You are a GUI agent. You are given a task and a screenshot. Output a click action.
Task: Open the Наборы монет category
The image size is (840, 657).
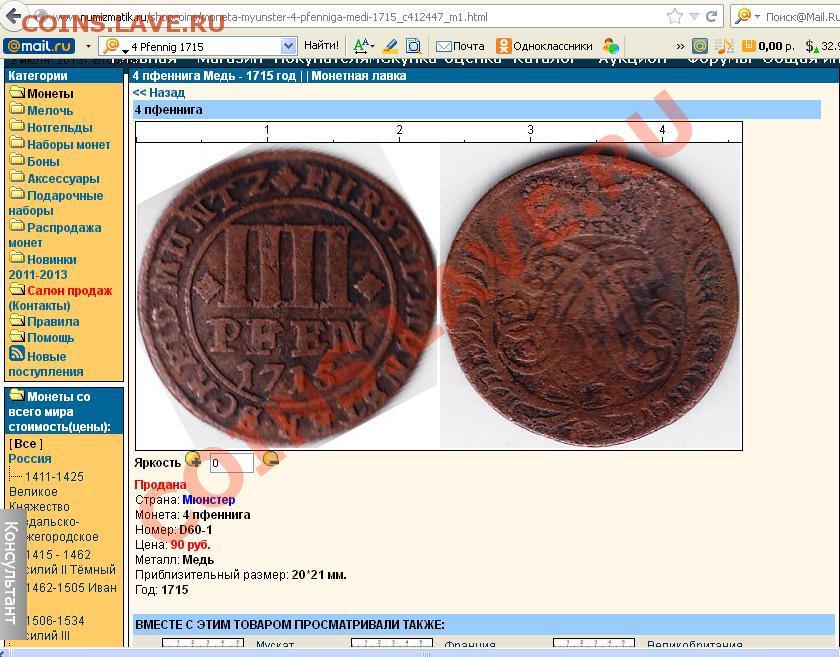[x=69, y=145]
